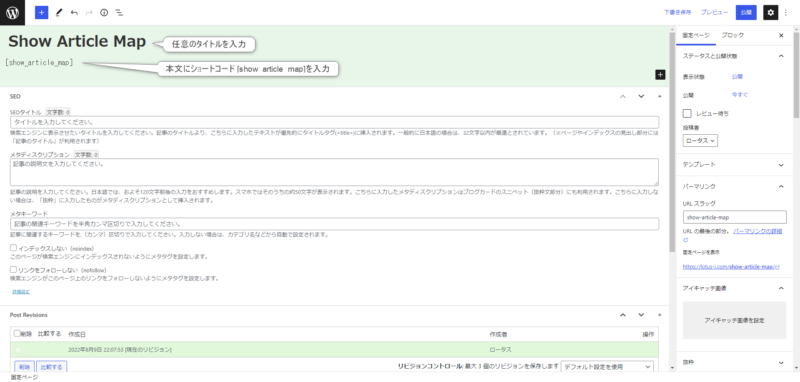Toggle the settings gear sidebar
This screenshot has height=382, width=800.
(x=770, y=12)
